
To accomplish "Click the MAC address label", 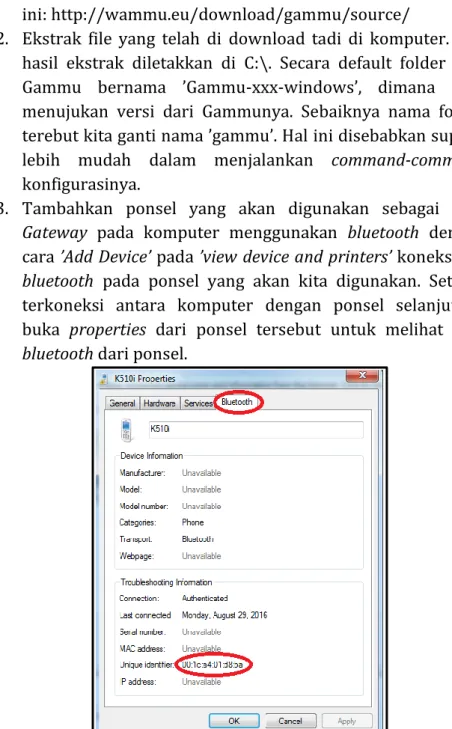I will (141, 649).
